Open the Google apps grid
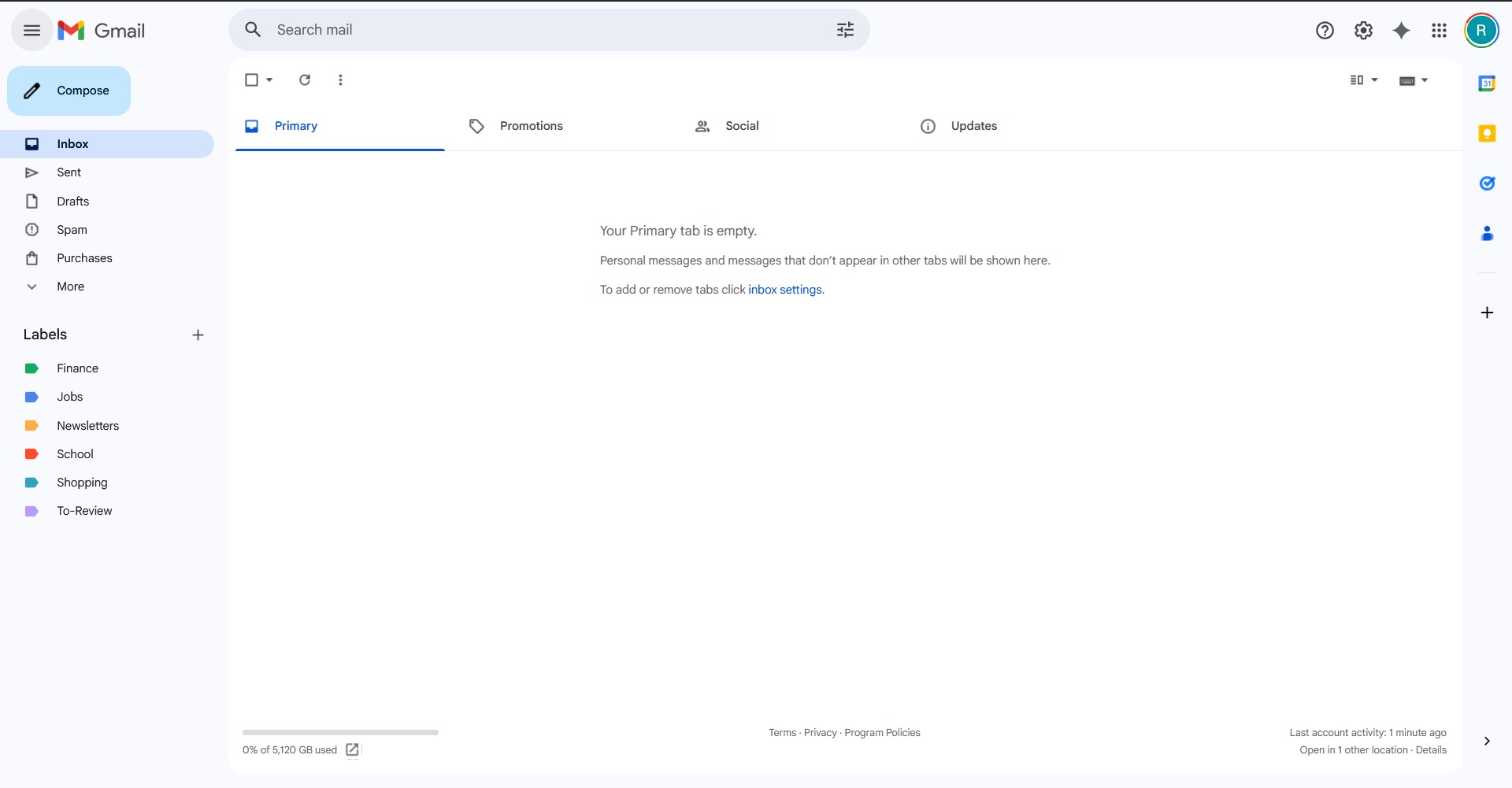 [1439, 30]
